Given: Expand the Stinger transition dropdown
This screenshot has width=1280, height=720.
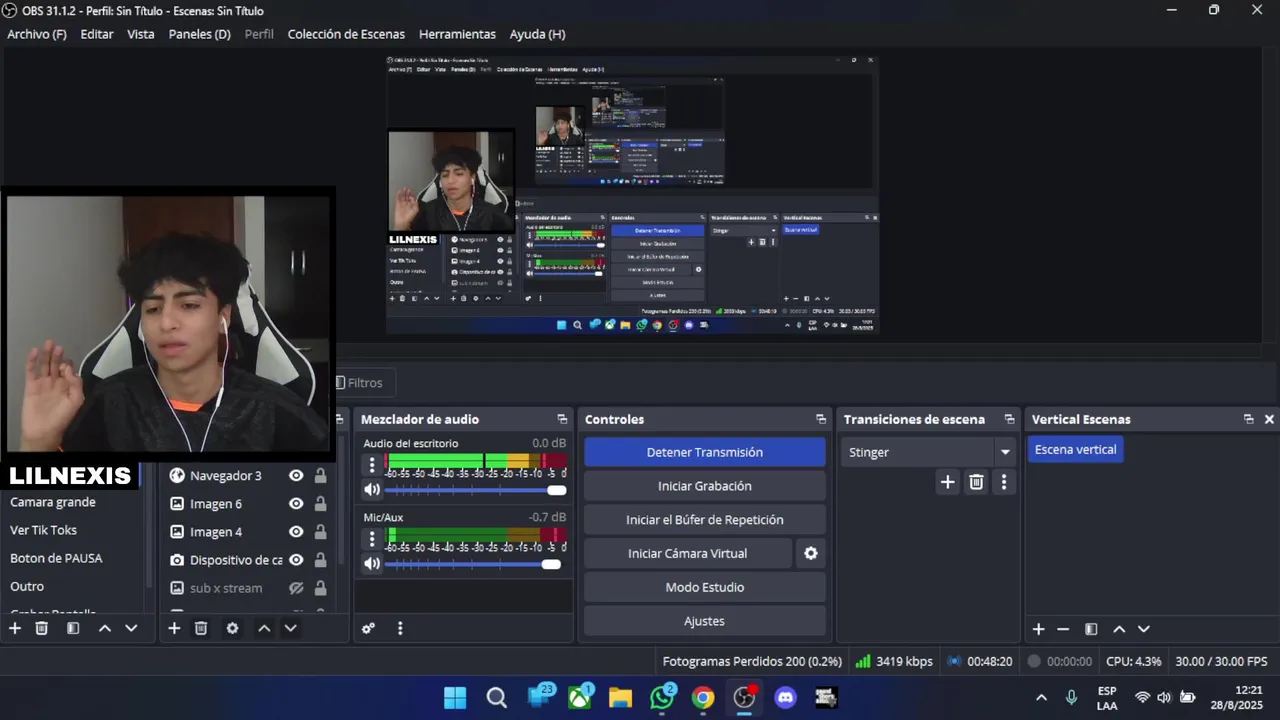Looking at the screenshot, I should tap(1005, 452).
